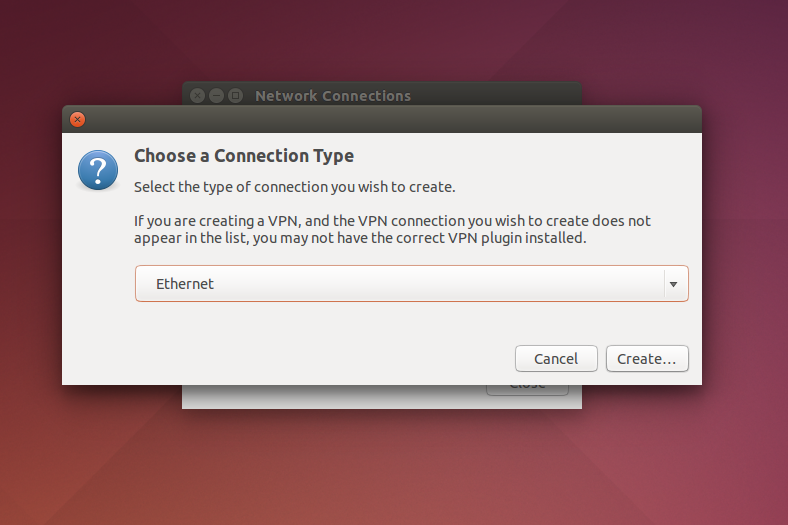The image size is (788, 525).
Task: Click the blue question mark icon
Action: 98,170
